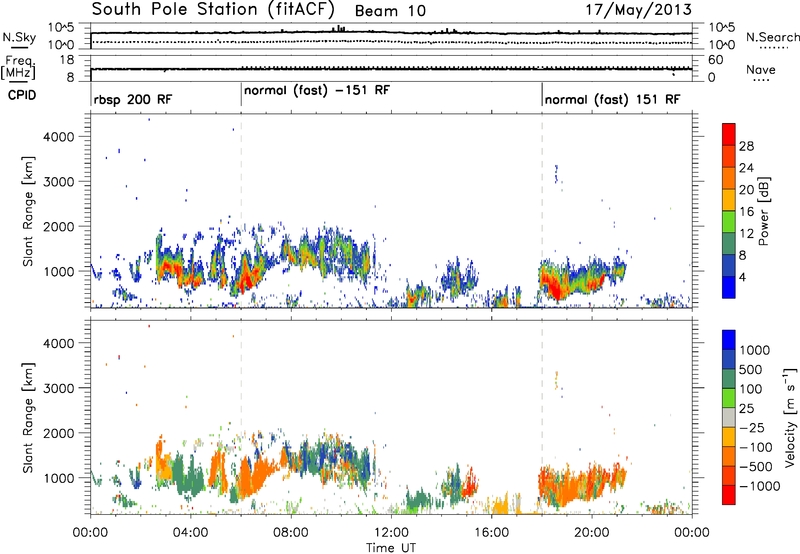
Task: Click the red bottom of velocity colorbar
Action: coord(729,494)
